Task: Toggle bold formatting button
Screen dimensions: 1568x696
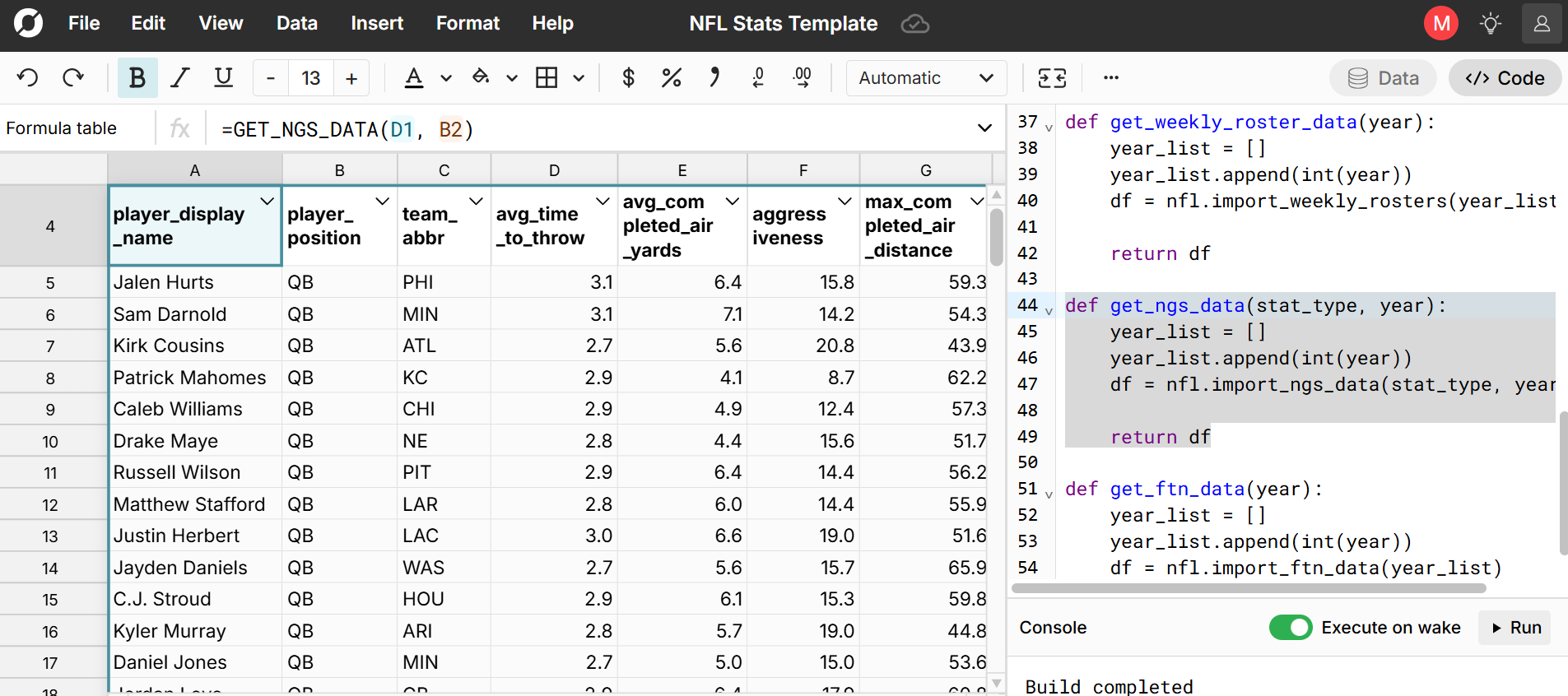Action: tap(137, 78)
